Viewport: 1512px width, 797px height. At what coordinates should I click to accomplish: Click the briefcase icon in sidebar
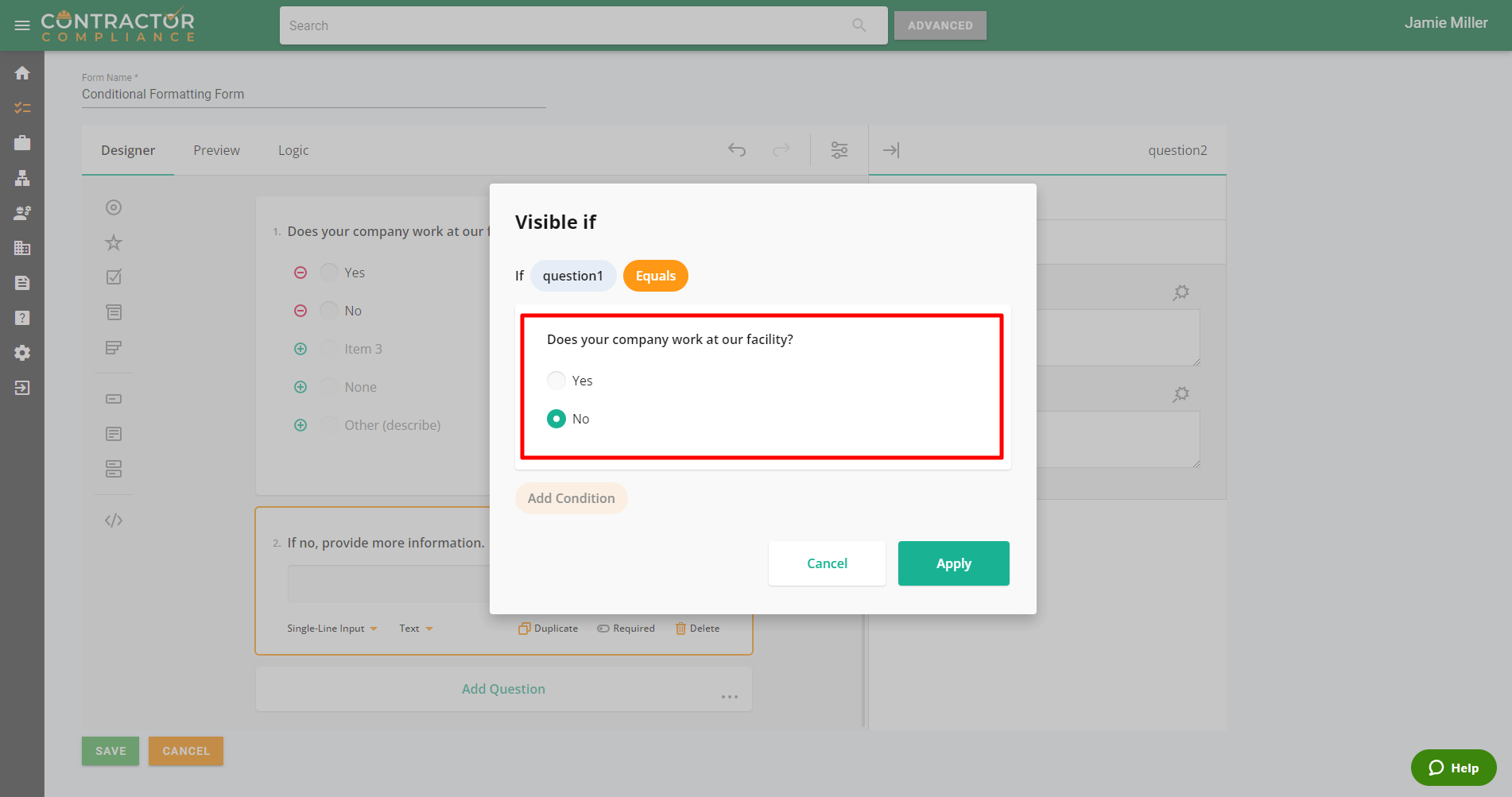22,143
